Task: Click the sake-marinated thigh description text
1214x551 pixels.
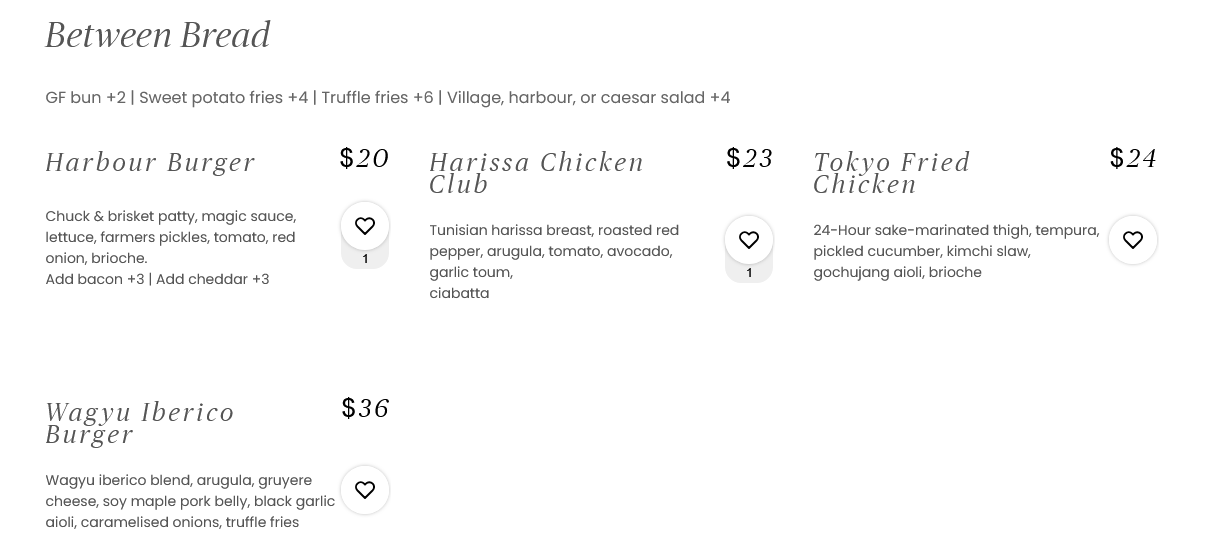Action: (955, 251)
